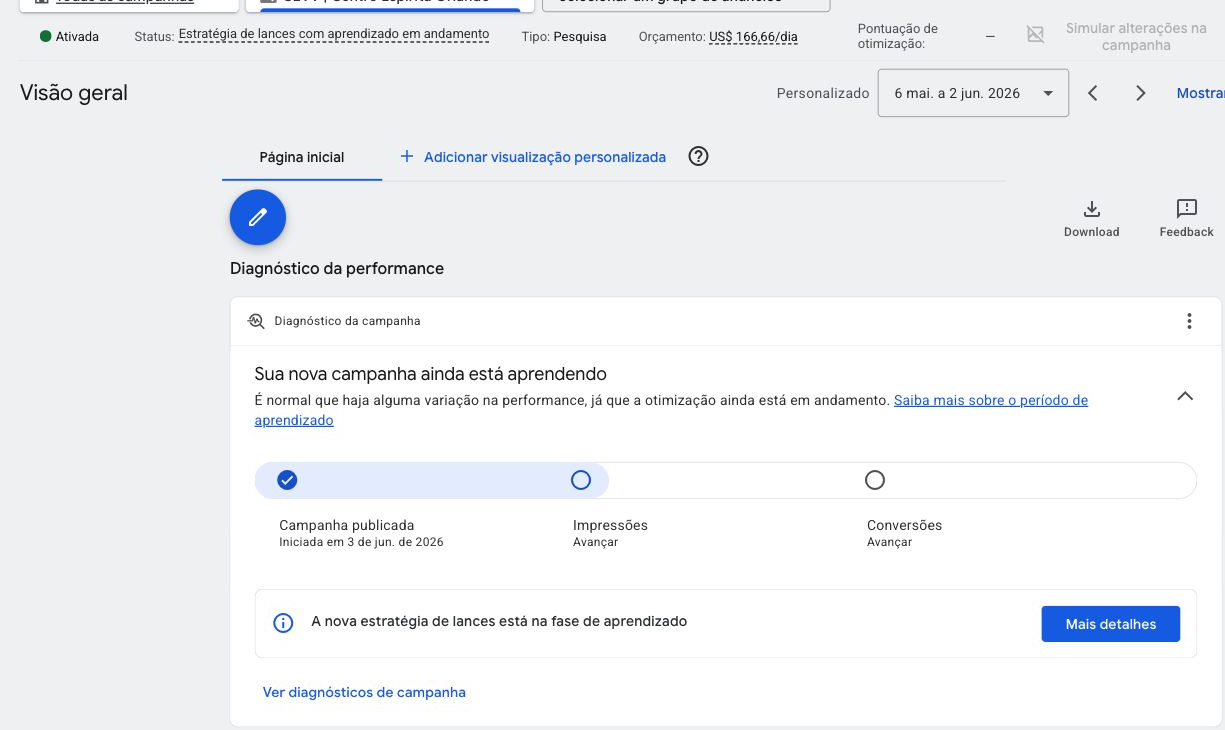1225x730 pixels.
Task: Switch to Página inicial tab
Action: click(x=302, y=157)
